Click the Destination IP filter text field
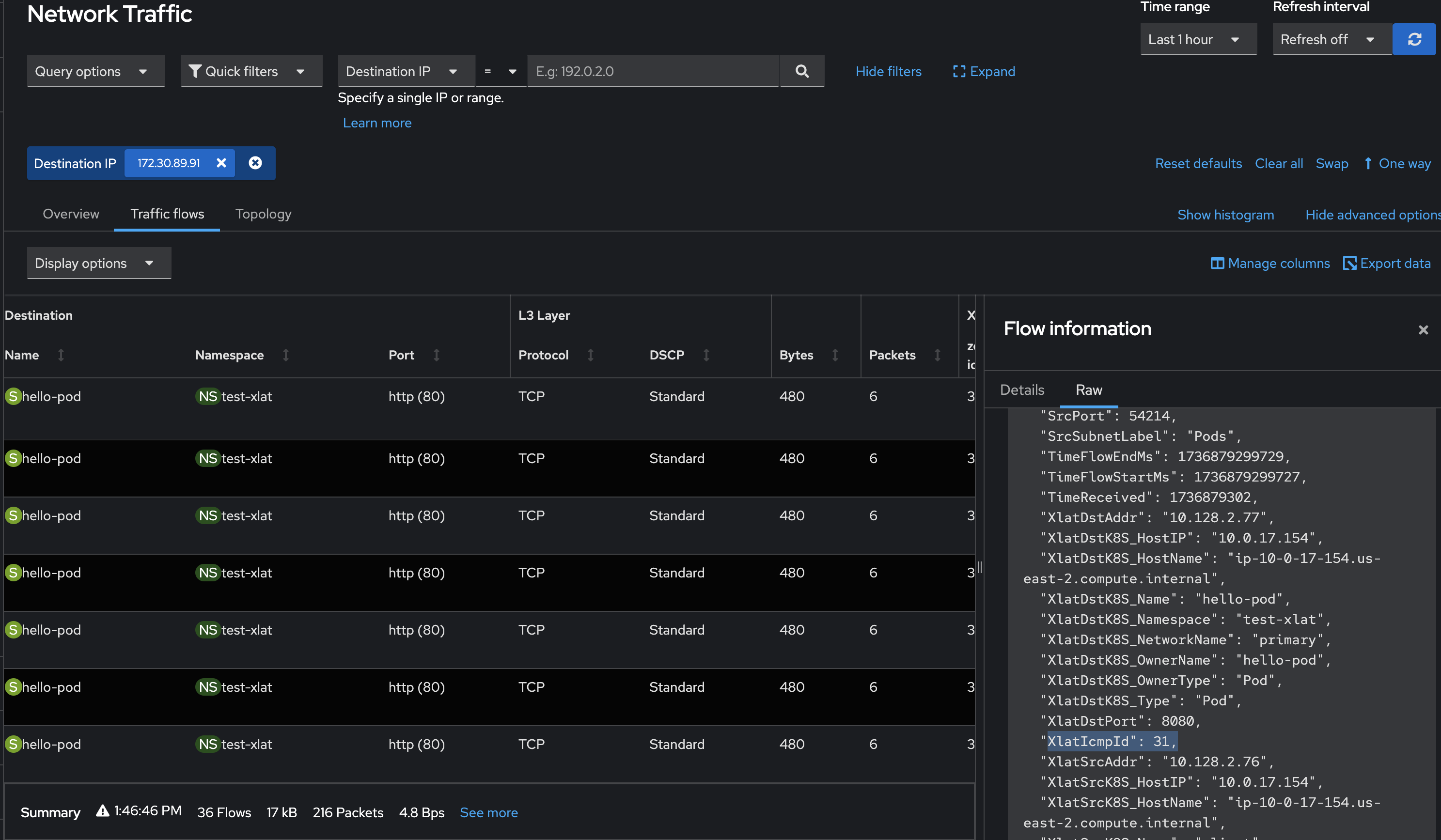The width and height of the screenshot is (1441, 840). tap(653, 72)
